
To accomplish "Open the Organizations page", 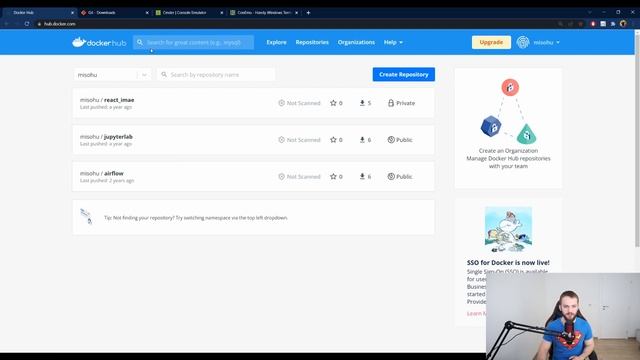I will coord(356,42).
